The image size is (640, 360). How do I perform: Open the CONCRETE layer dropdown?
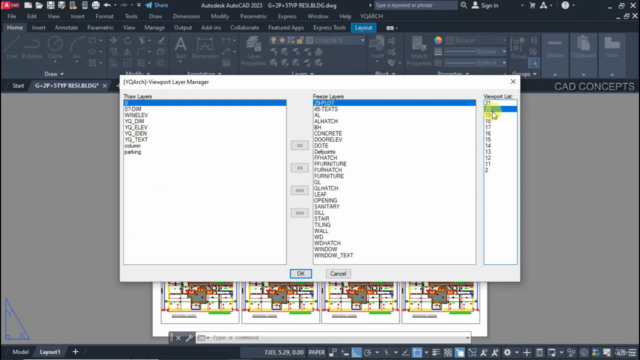click(x=362, y=40)
